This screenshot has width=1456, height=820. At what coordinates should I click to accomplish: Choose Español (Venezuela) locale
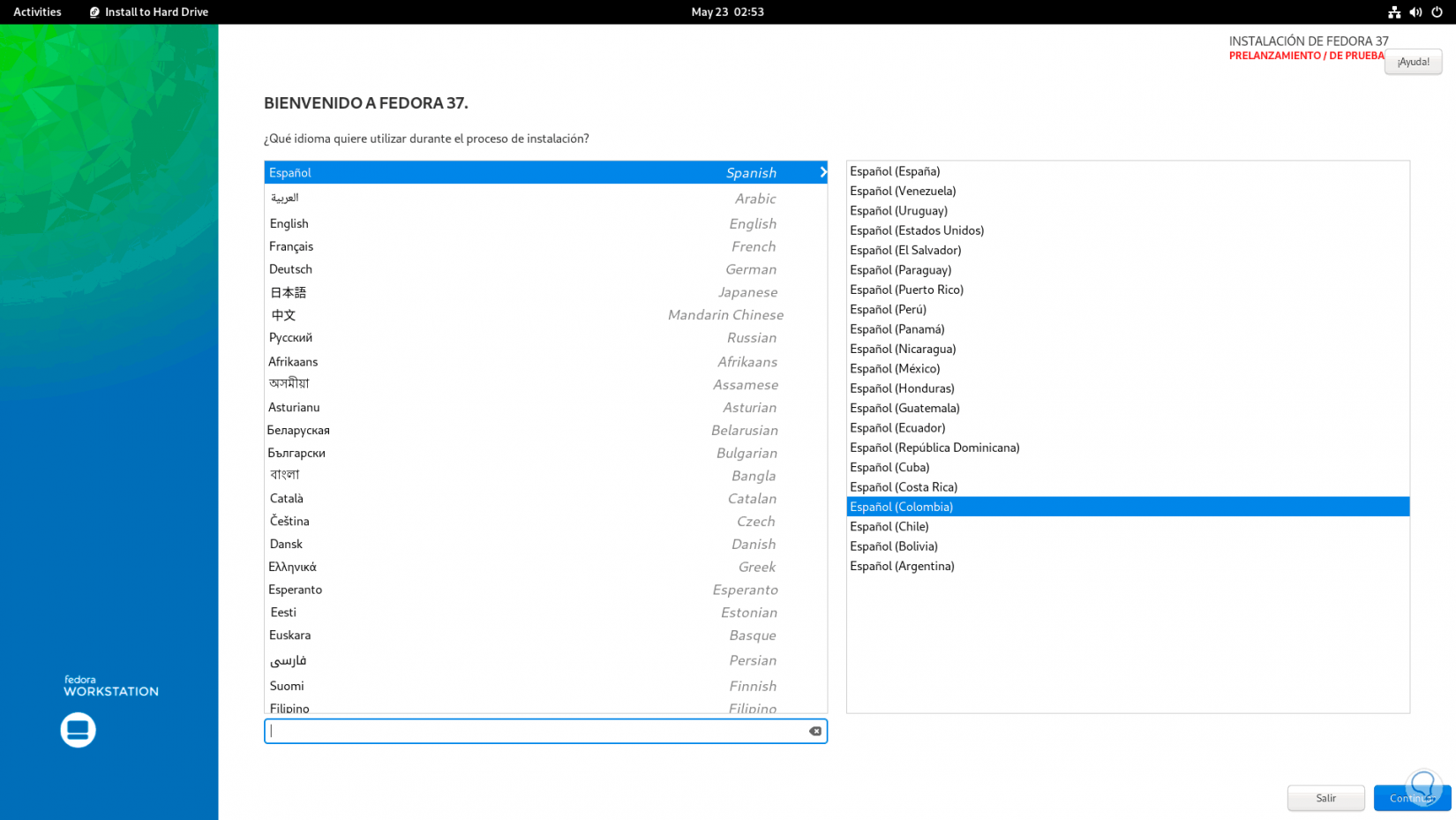point(1128,191)
